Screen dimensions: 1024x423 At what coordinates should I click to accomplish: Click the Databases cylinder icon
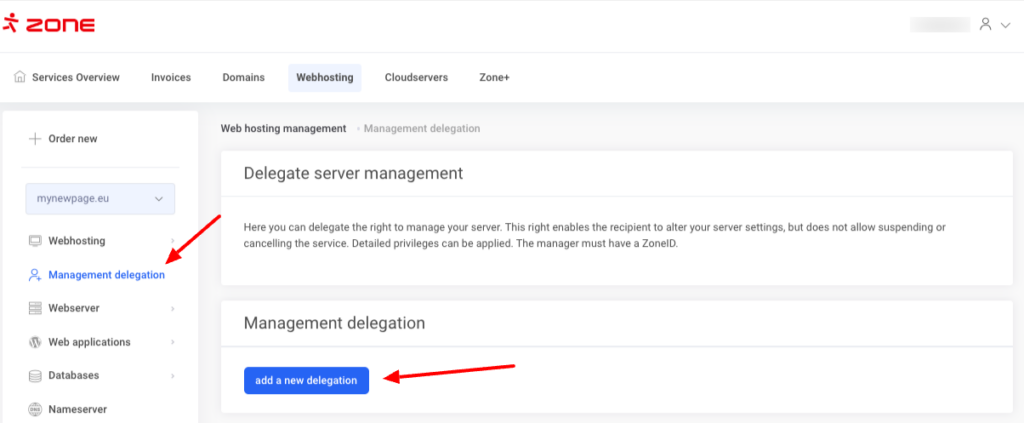point(35,376)
